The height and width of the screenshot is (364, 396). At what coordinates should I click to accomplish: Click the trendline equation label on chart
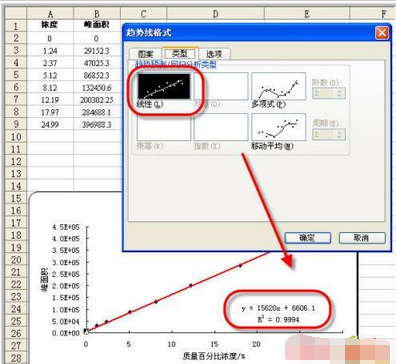278,313
